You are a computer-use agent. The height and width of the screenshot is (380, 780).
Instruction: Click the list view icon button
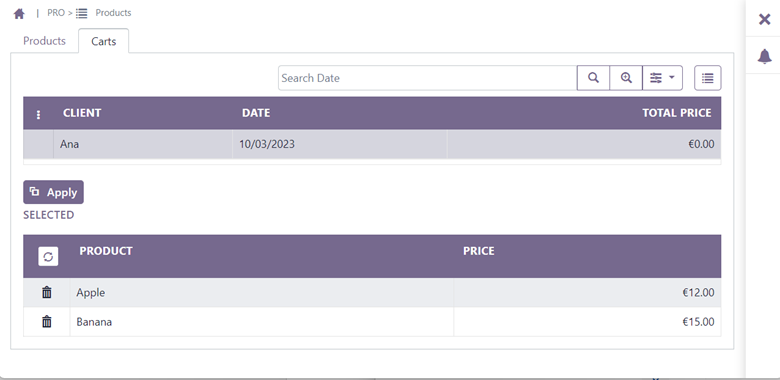pyautogui.click(x=707, y=78)
